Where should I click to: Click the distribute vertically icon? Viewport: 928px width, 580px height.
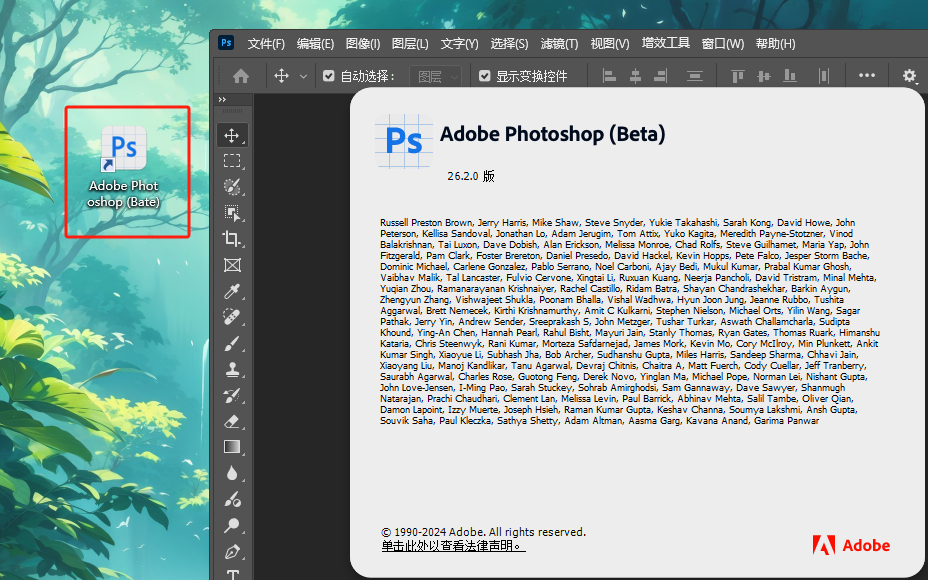tap(694, 76)
